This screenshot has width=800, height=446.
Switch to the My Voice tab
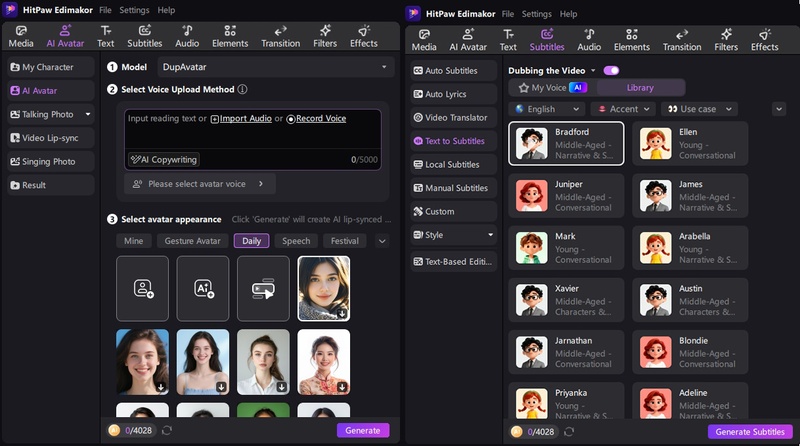pos(553,88)
